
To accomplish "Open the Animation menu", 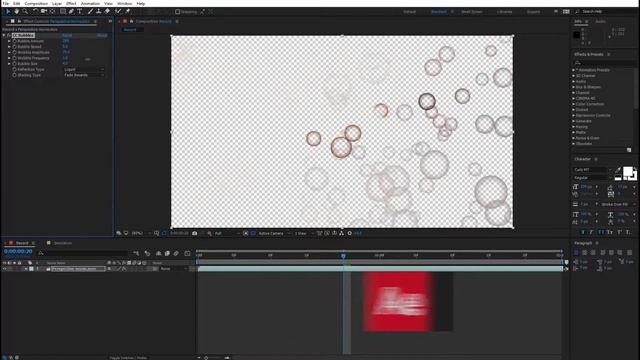I will 90,3.
